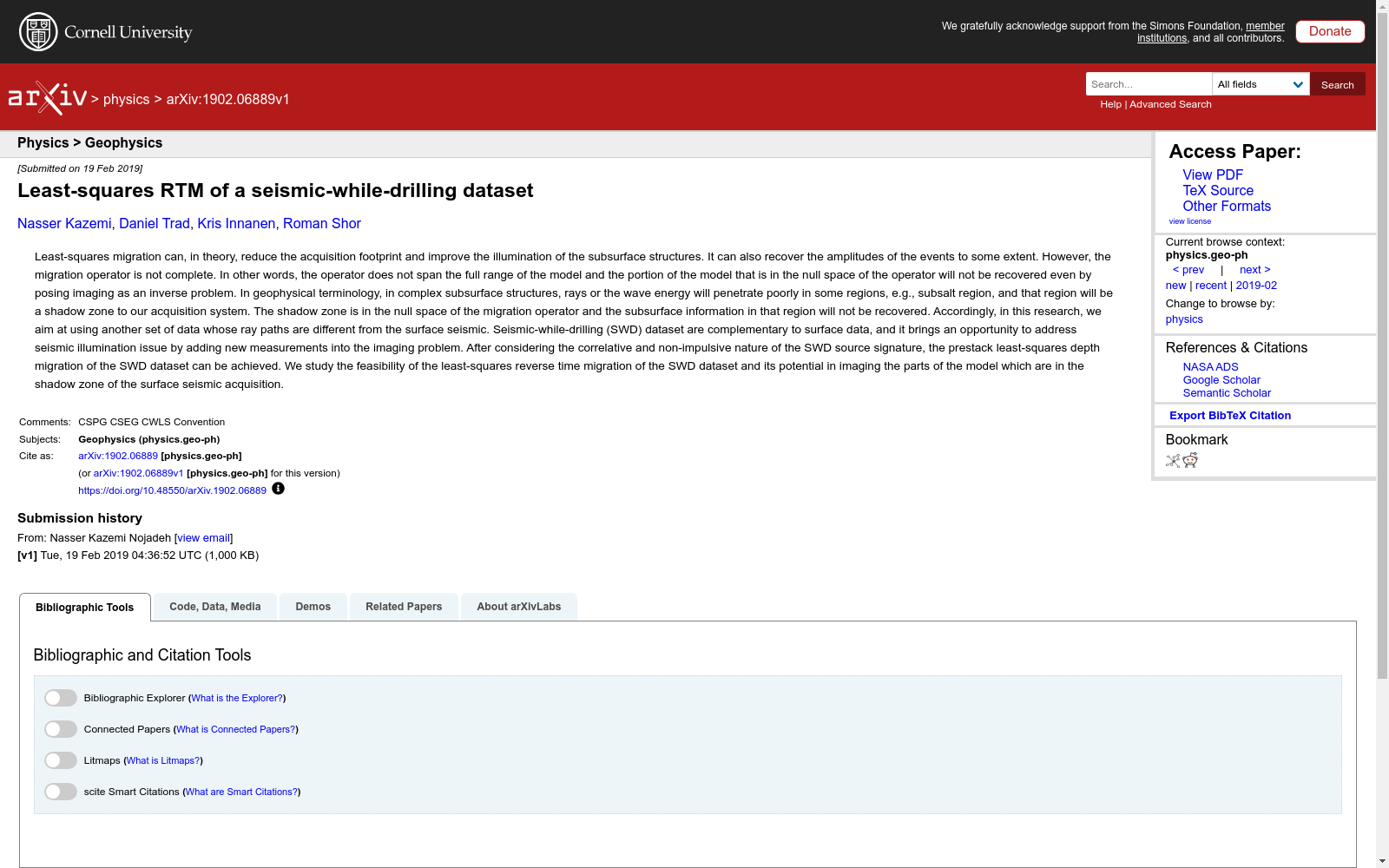Open the view license link
This screenshot has height=868, width=1389.
pyautogui.click(x=1189, y=221)
